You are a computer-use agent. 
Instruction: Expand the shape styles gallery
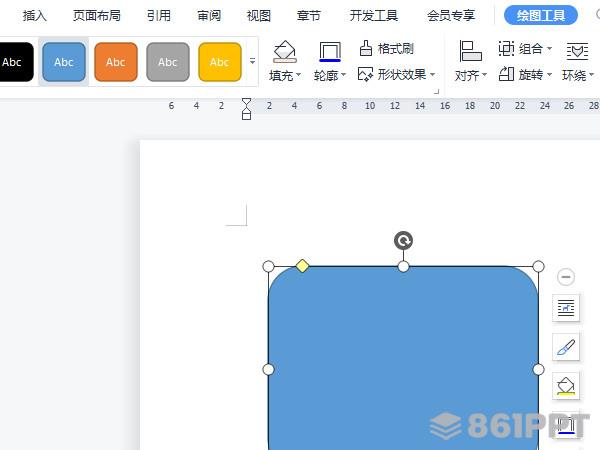[253, 61]
